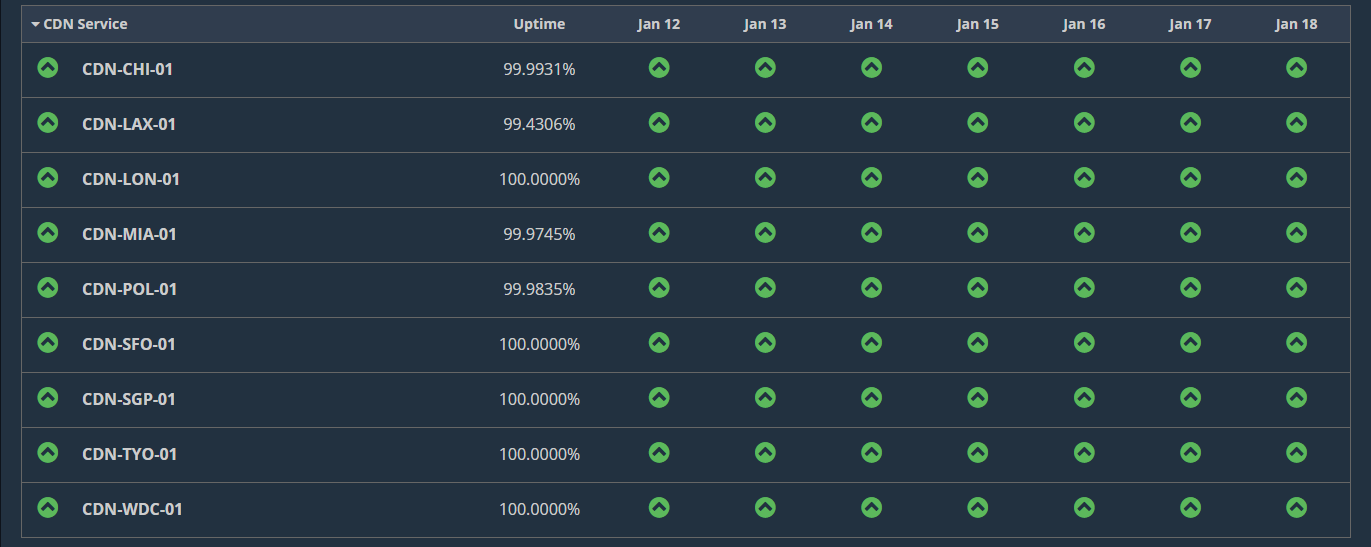Click CDN-CHI-01 status icon for Jan 12
Screen dimensions: 1371x547
click(x=658, y=67)
